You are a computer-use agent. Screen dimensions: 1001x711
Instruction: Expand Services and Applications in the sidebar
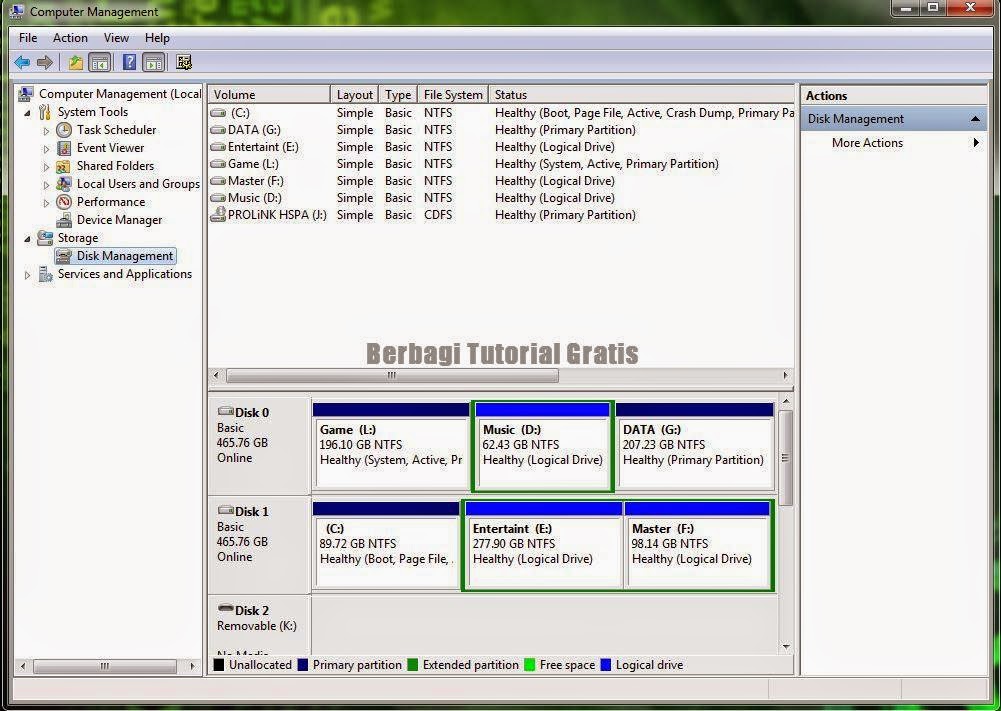[x=27, y=273]
